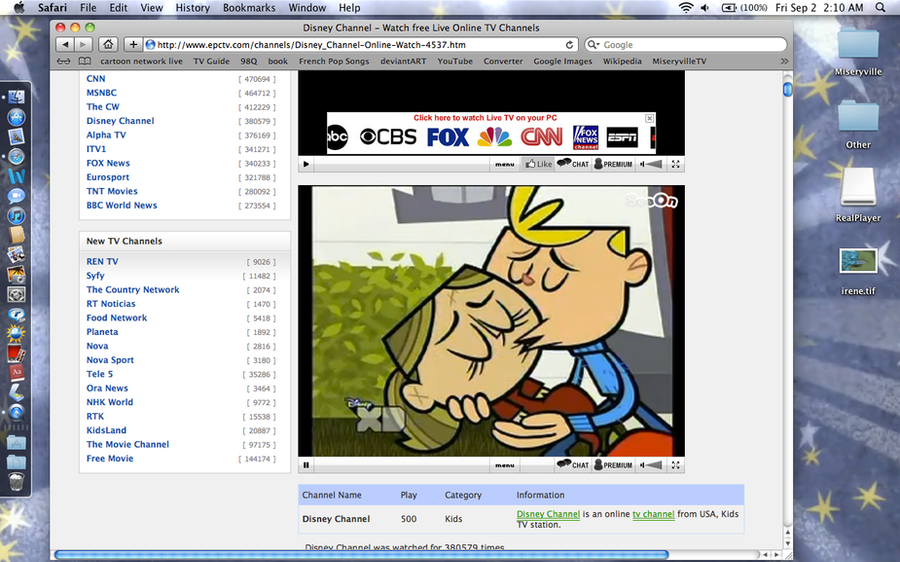Open the YouTube bookmark

pyautogui.click(x=455, y=61)
